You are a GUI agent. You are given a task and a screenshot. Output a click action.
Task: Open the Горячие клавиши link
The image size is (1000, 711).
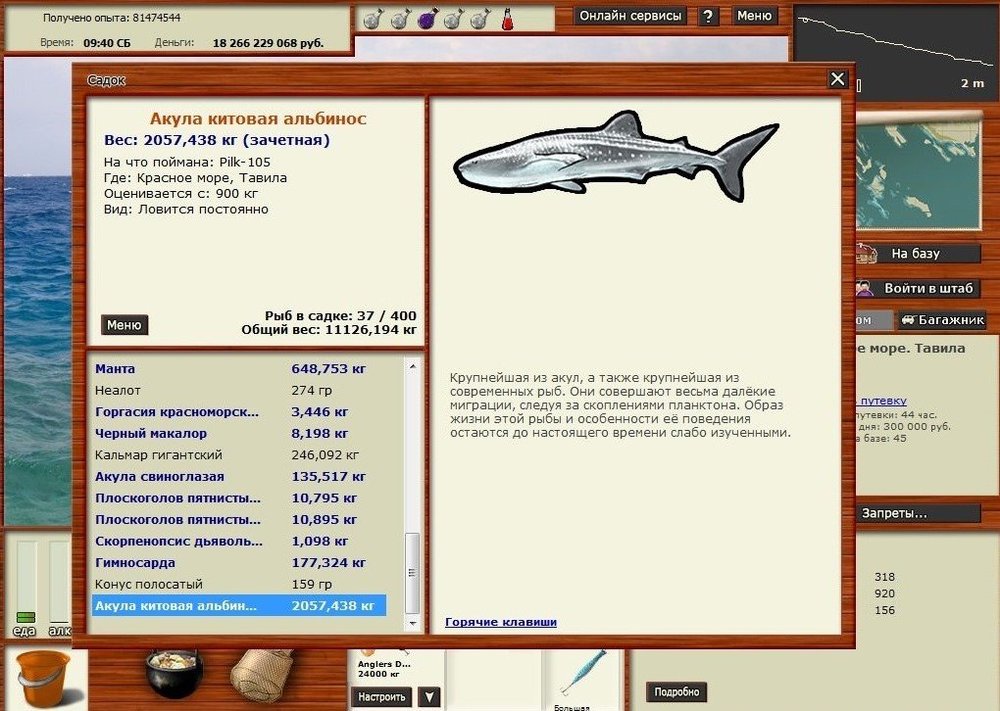[x=500, y=622]
